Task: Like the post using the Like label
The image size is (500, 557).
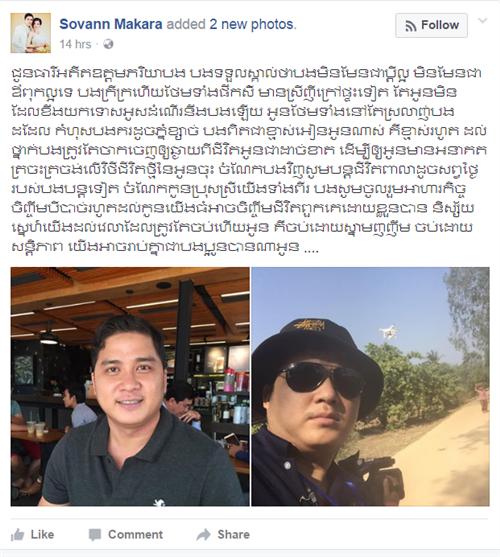Action: pos(42,535)
